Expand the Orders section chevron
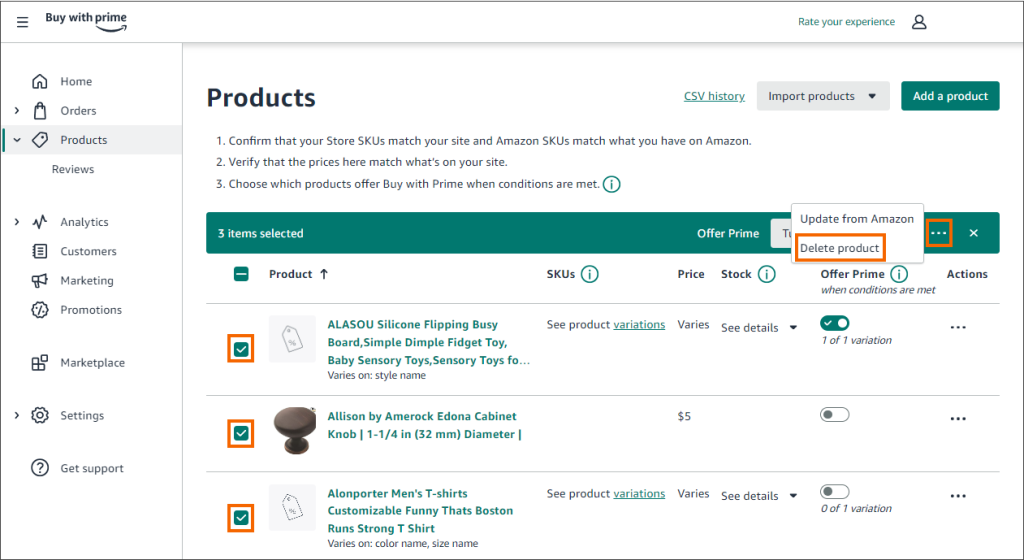 point(17,111)
